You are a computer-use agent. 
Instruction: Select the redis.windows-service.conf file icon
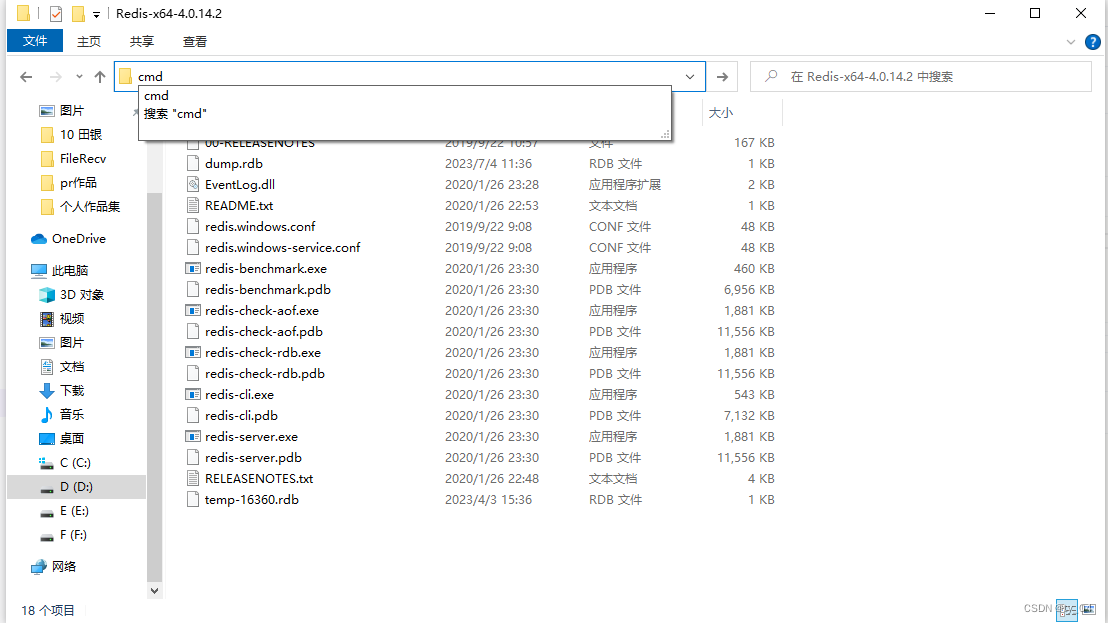[x=193, y=248]
